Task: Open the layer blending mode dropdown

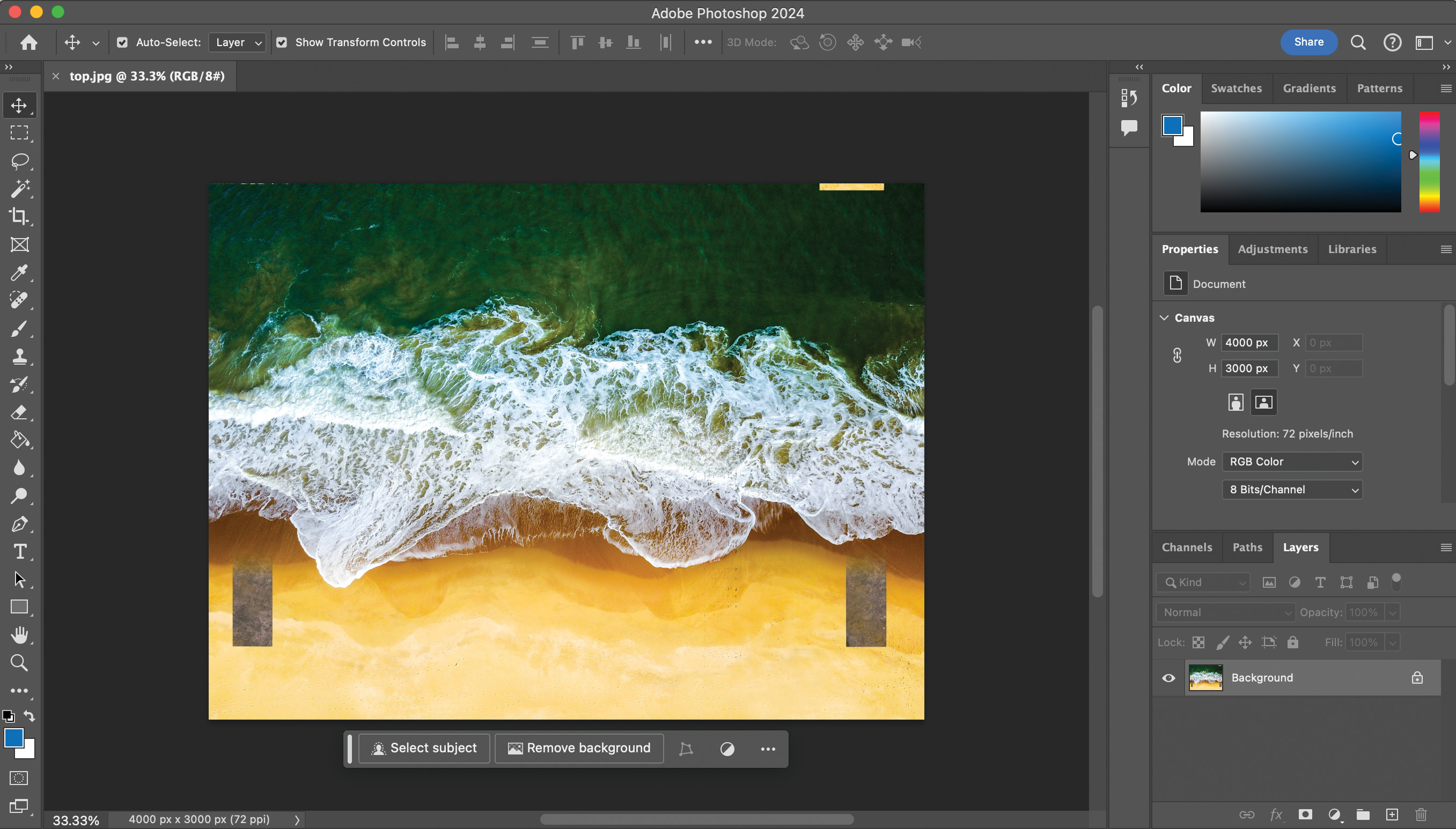Action: [1224, 612]
